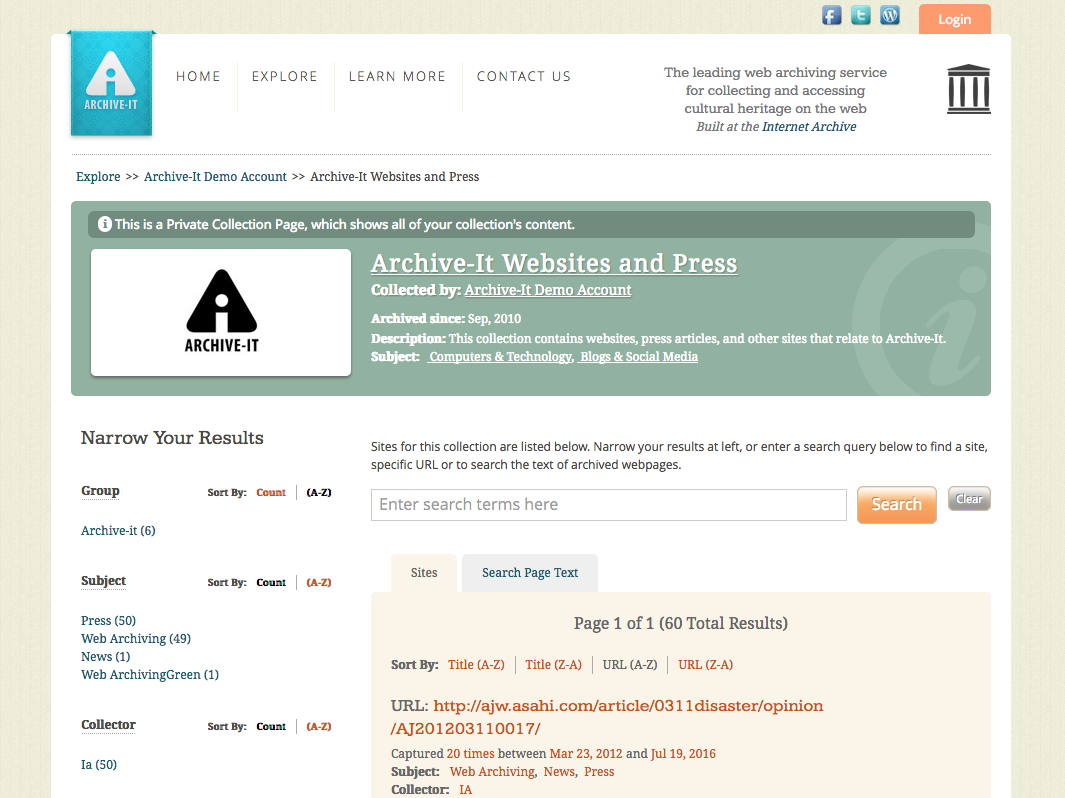
Task: Sort results by Title (Z-A)
Action: click(553, 665)
